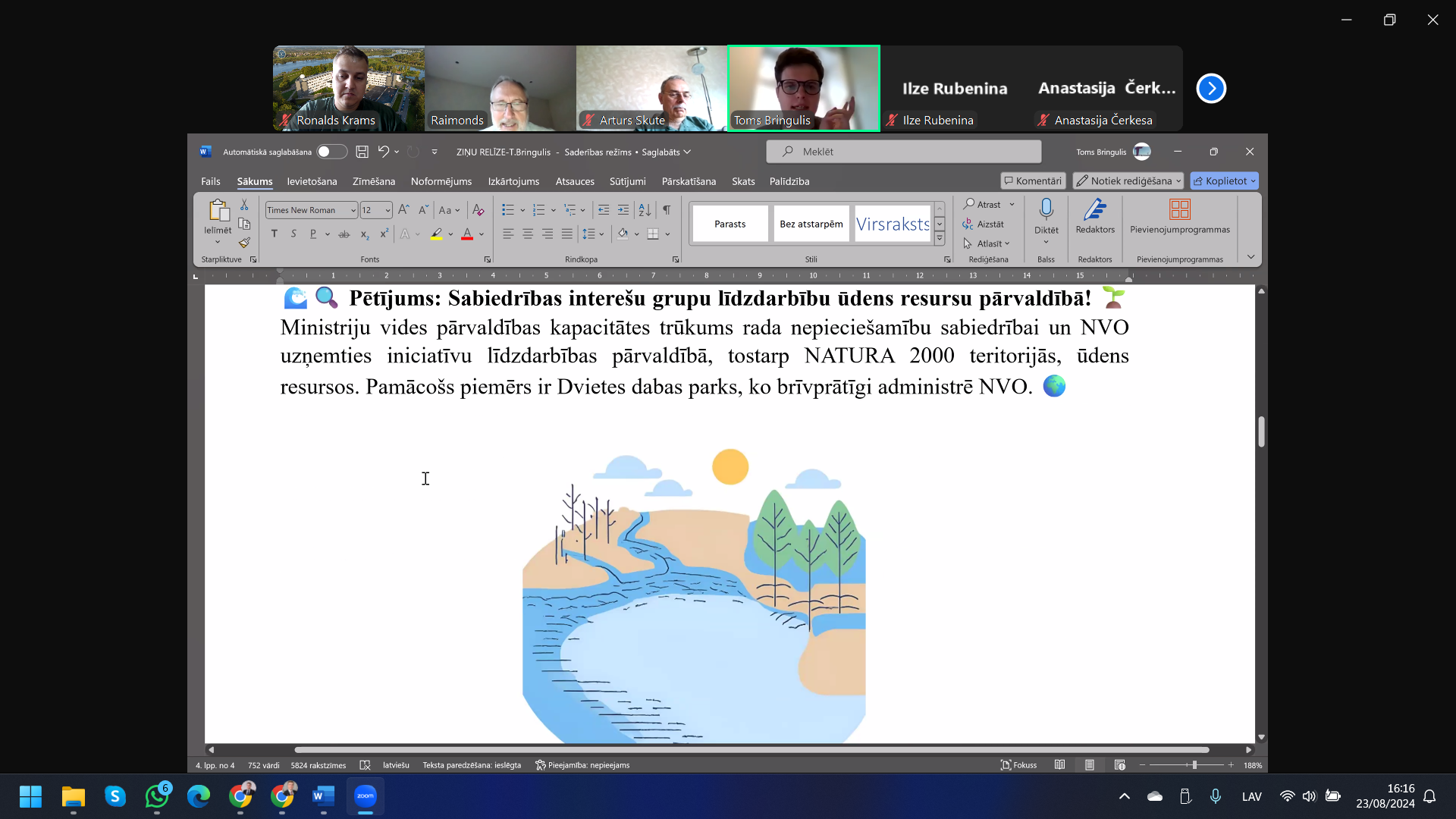Toggle Automātiskā saglabāšana switch
Viewport: 1456px width, 819px height.
pos(331,152)
